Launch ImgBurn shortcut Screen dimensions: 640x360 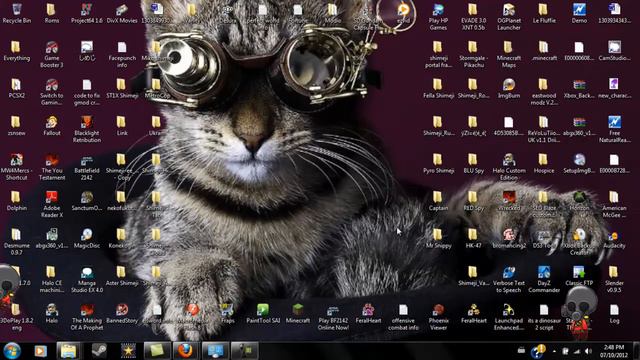pyautogui.click(x=509, y=89)
